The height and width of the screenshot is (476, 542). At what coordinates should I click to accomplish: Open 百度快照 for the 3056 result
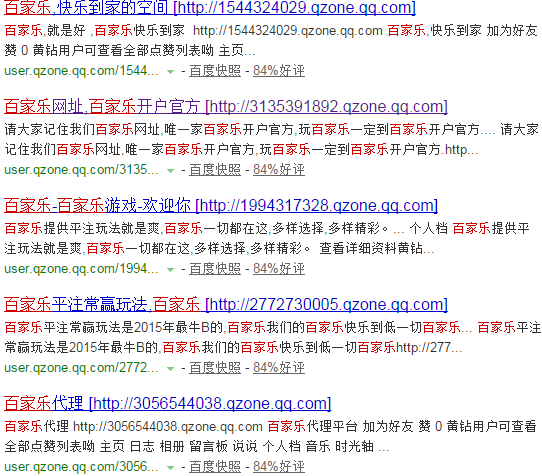pyautogui.click(x=215, y=467)
